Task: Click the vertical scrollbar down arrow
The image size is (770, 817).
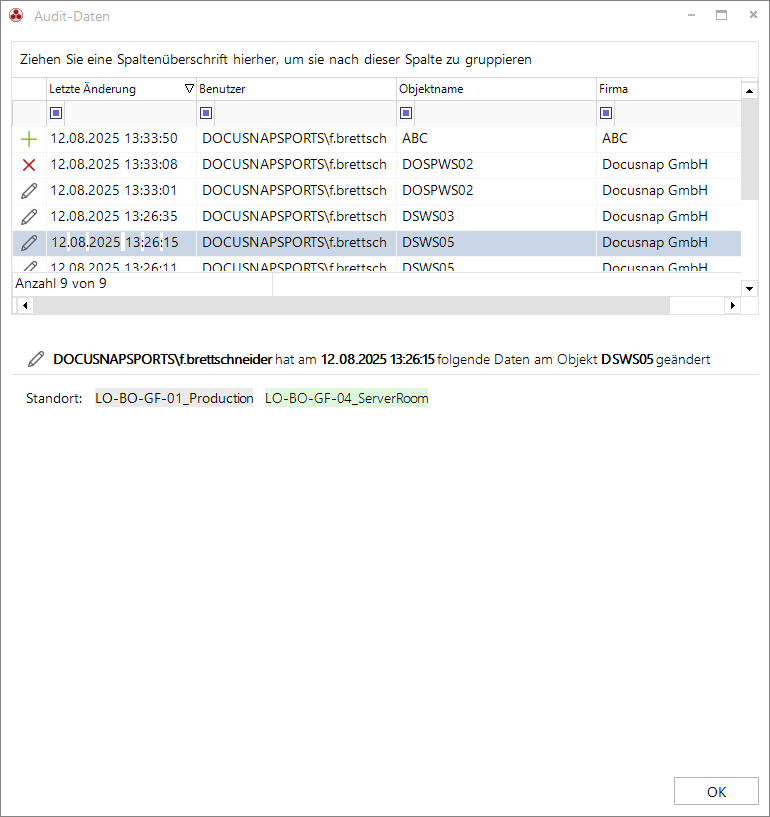Action: 750,288
